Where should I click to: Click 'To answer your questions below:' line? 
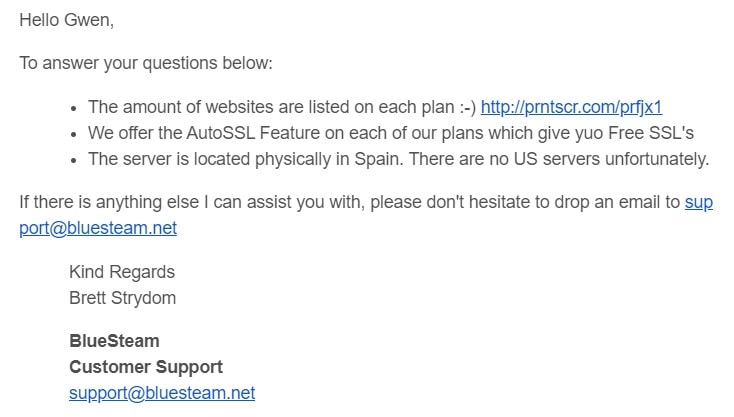pos(146,63)
